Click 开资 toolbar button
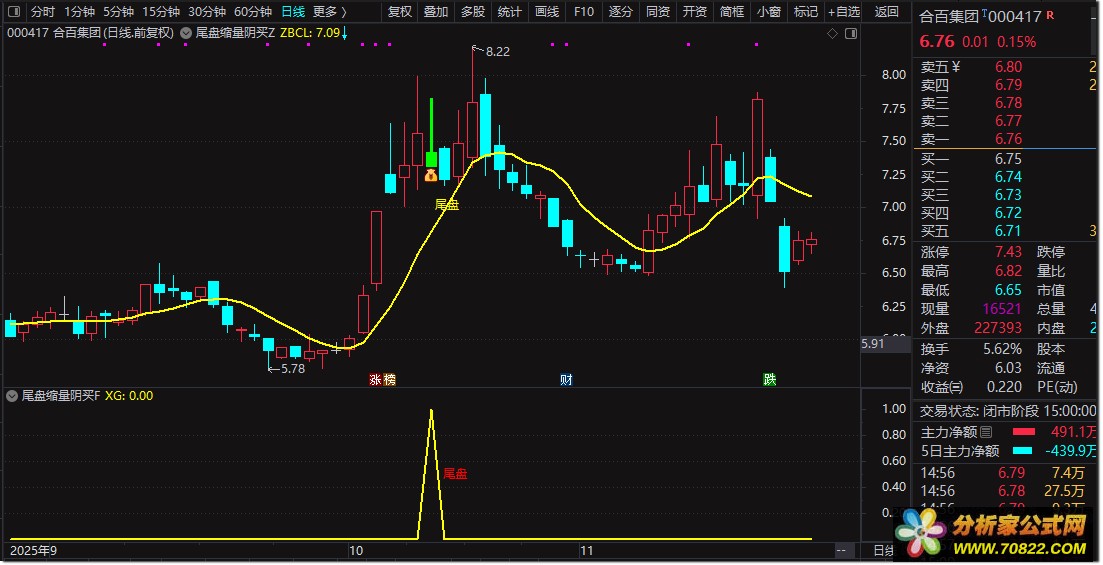The width and height of the screenshot is (1103, 565). pos(694,12)
